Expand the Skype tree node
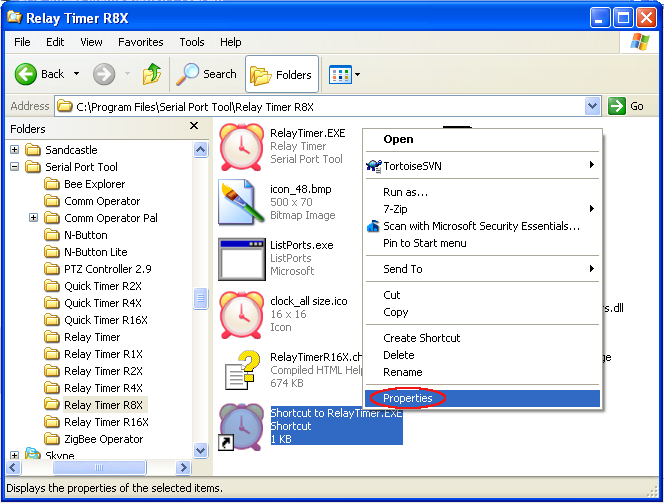The height and width of the screenshot is (503, 664). (14, 456)
